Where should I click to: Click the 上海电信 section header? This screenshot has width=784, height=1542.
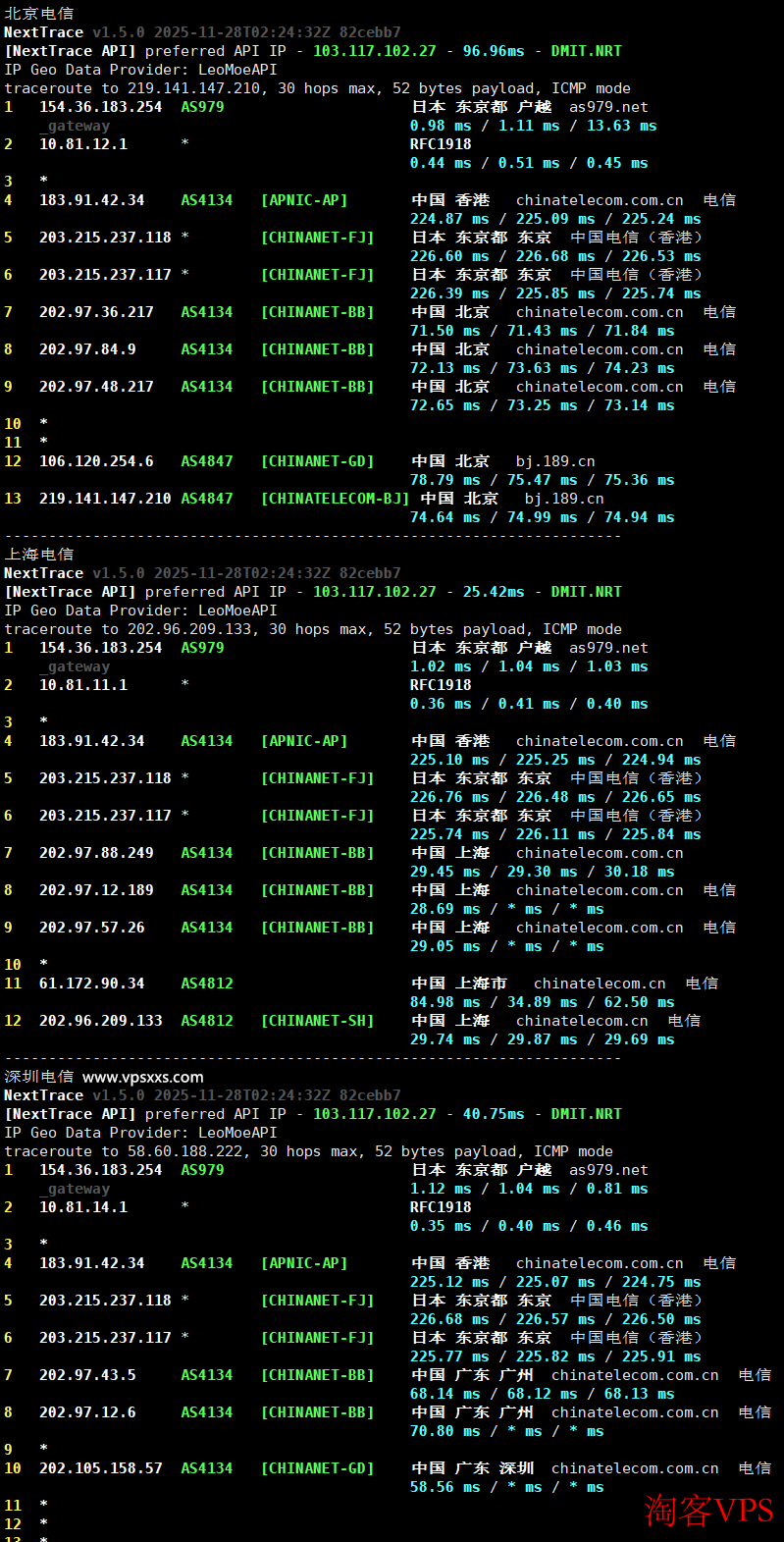(39, 554)
